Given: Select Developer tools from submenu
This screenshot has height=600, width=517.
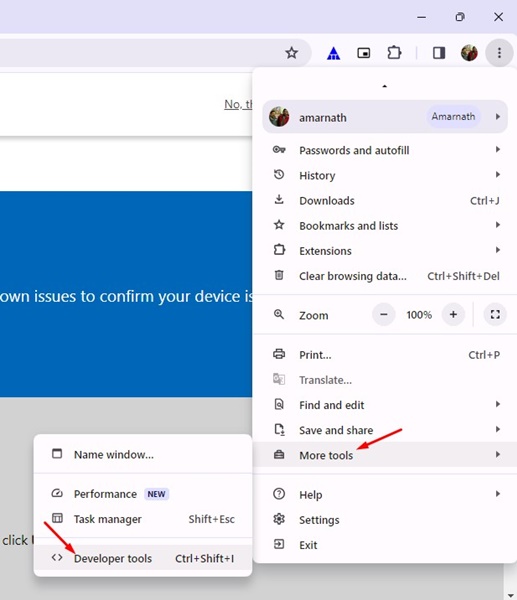Looking at the screenshot, I should (143, 558).
